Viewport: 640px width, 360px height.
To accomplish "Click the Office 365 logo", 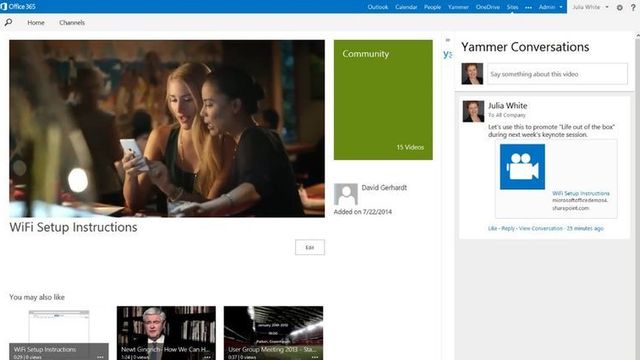I will [18, 7].
